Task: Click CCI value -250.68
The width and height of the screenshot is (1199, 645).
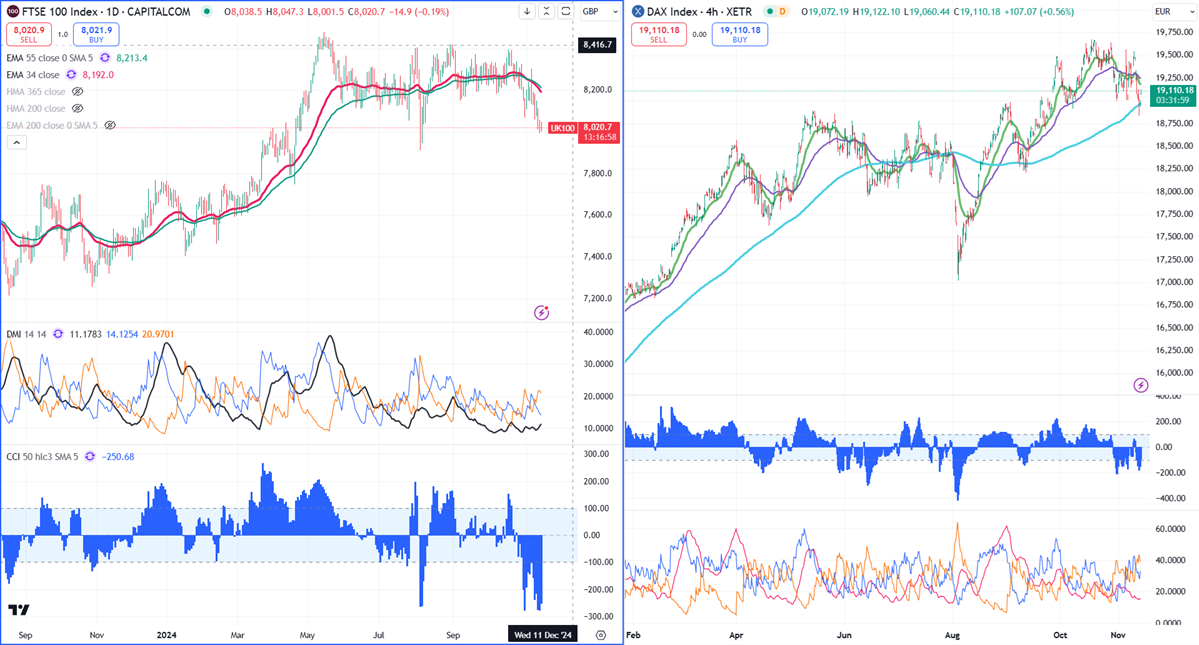Action: point(118,457)
